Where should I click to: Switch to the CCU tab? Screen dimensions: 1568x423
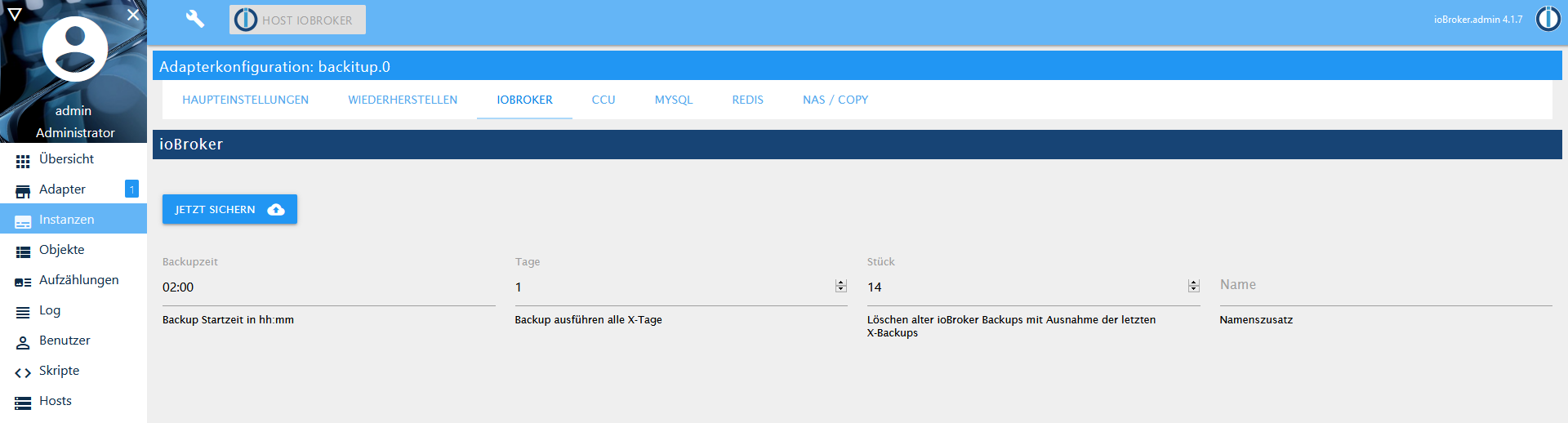point(604,100)
